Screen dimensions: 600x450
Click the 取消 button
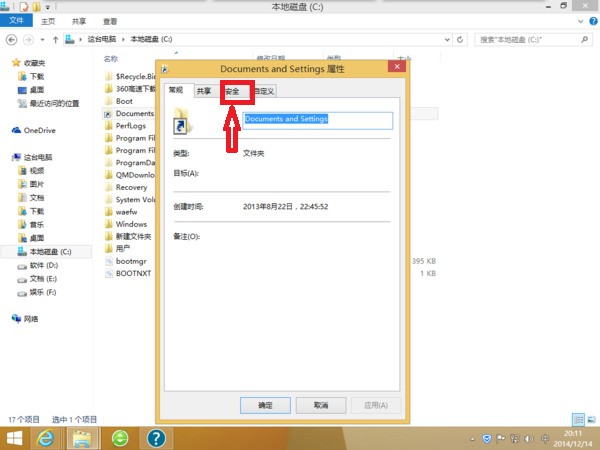click(321, 405)
